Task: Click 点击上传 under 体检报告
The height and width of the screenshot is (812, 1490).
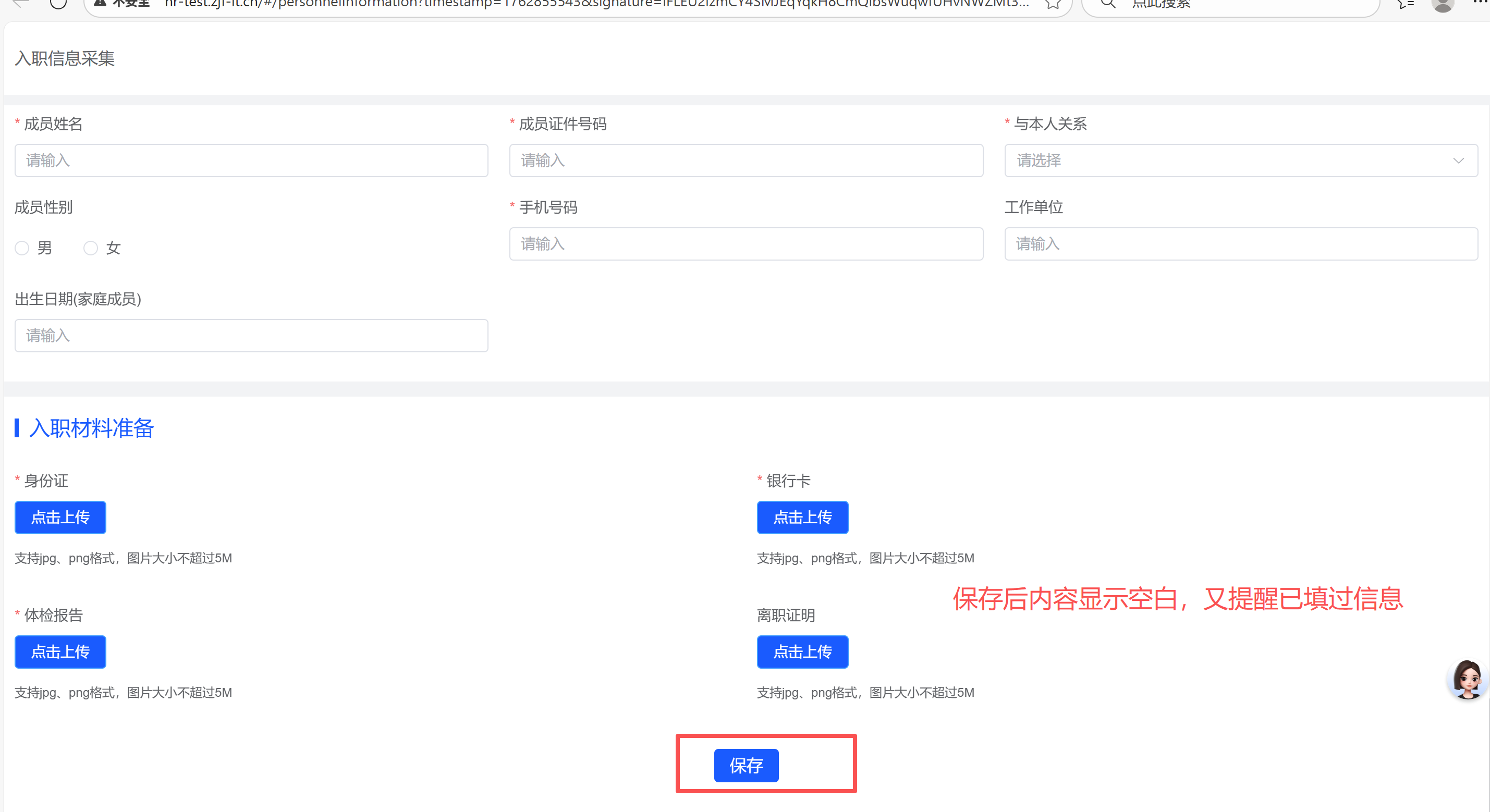Action: tap(60, 651)
